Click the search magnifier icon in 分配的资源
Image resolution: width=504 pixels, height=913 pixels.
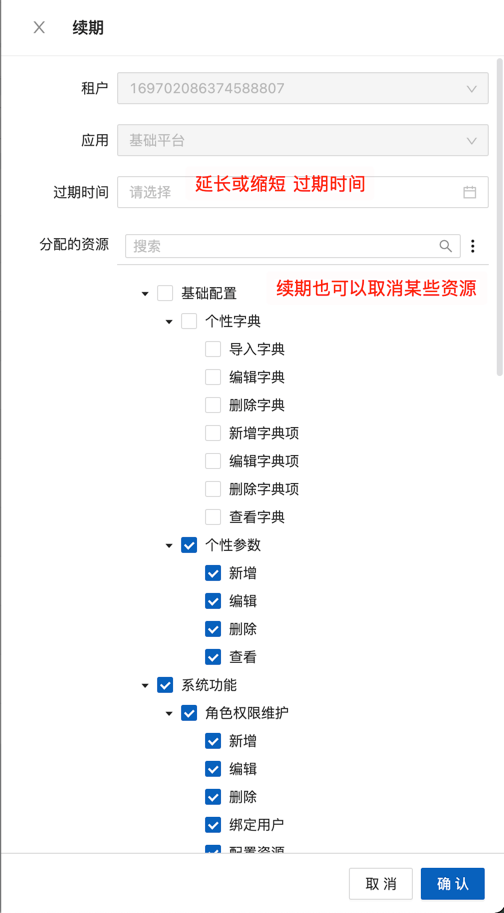click(x=446, y=246)
